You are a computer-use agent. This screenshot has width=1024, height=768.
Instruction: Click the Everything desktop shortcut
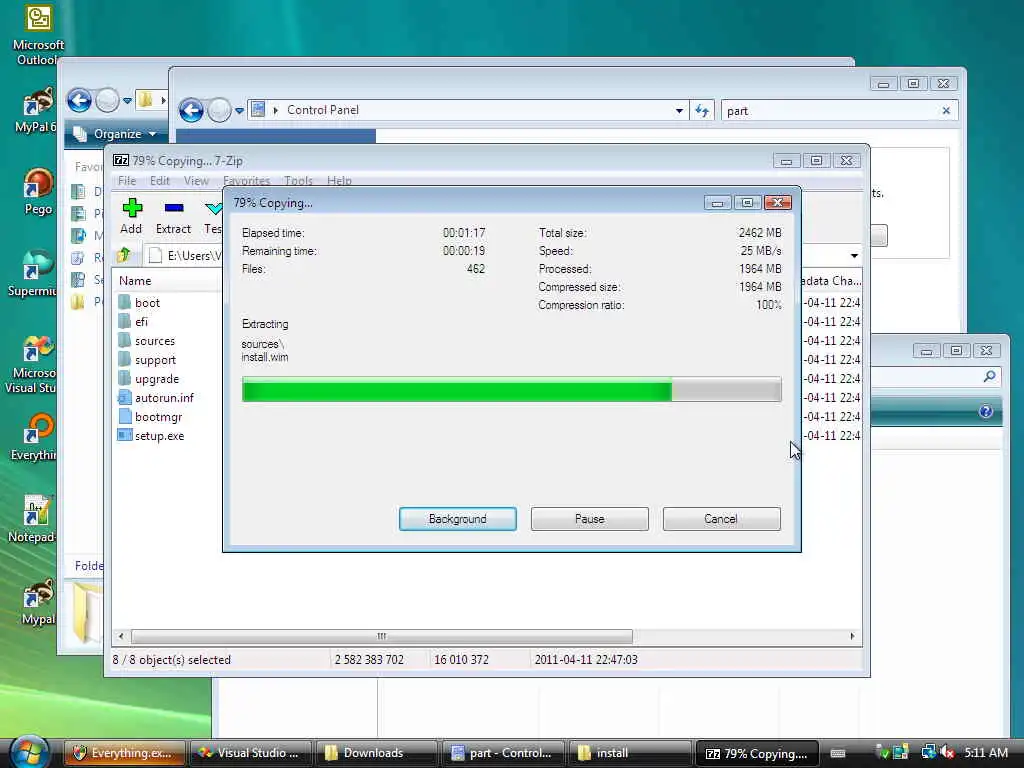pyautogui.click(x=34, y=436)
